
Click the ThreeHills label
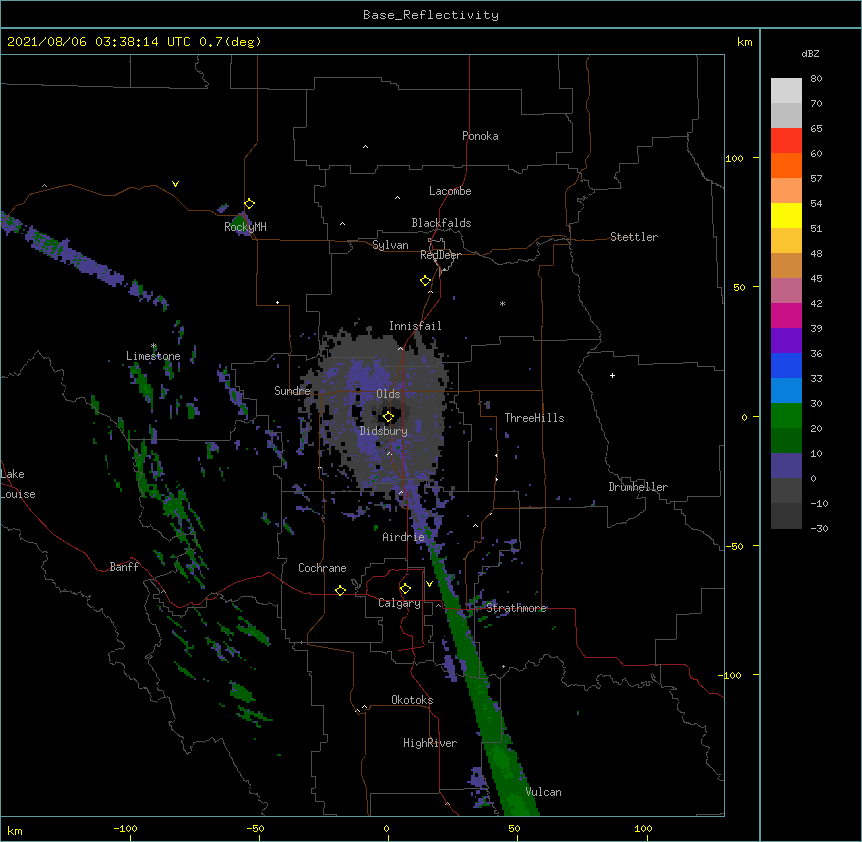click(x=534, y=418)
